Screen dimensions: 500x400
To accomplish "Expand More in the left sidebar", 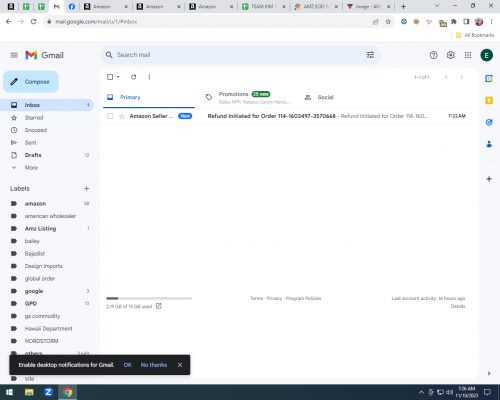I will [x=31, y=168].
